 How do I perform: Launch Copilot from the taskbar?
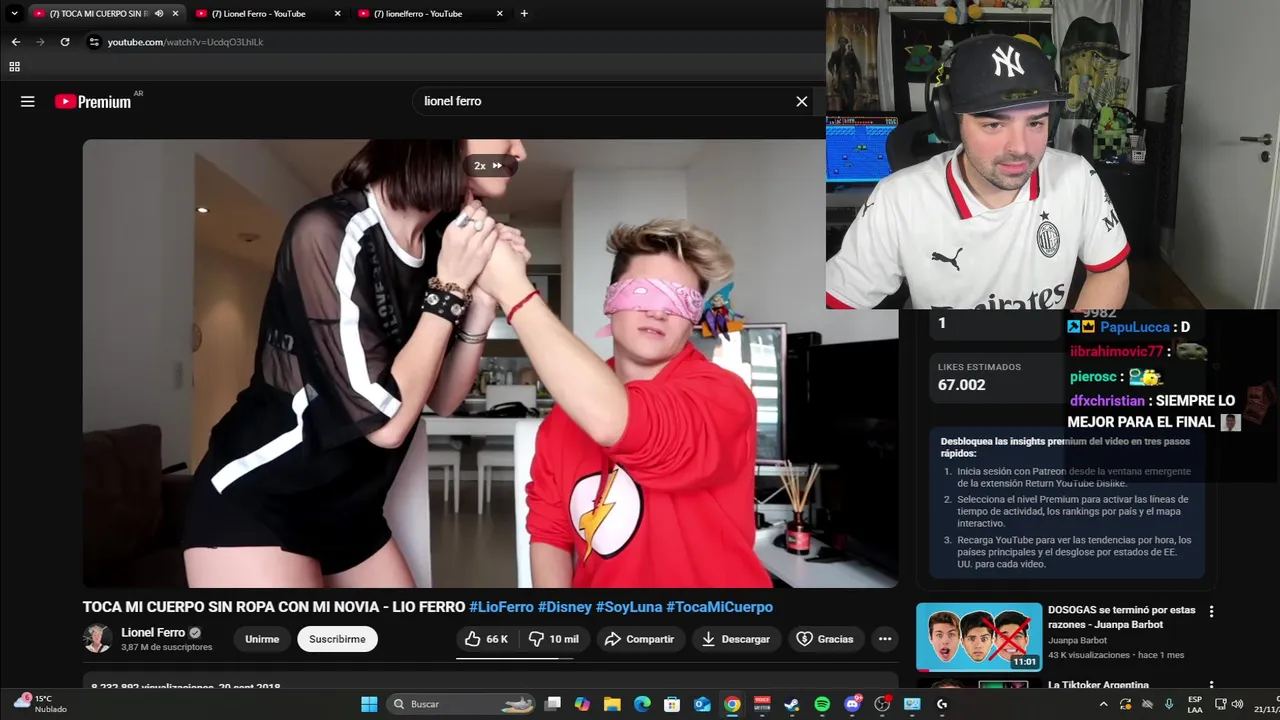coord(582,704)
